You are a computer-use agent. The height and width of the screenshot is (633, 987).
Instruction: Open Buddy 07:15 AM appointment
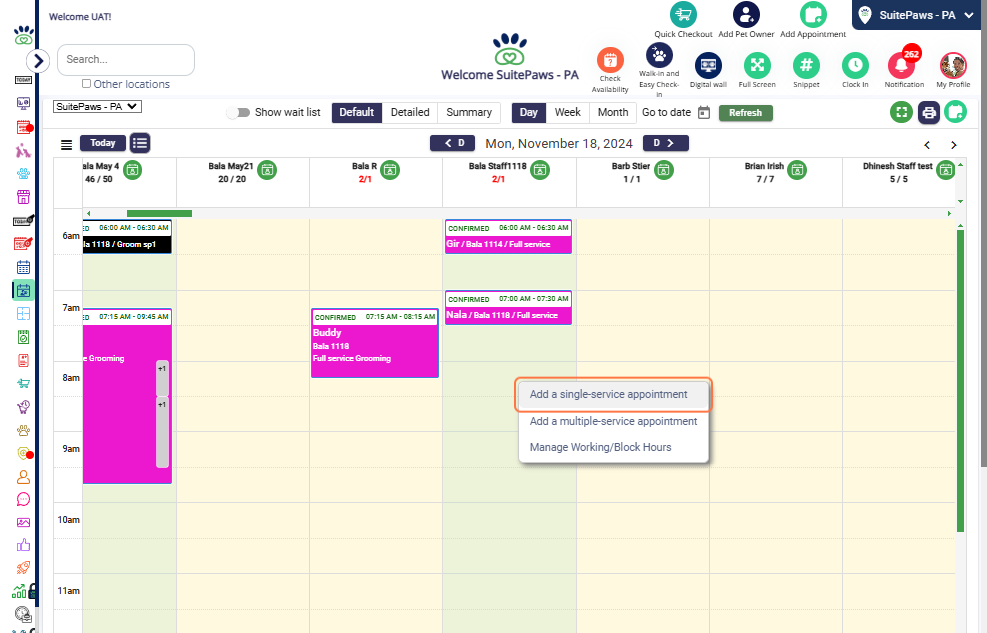375,343
